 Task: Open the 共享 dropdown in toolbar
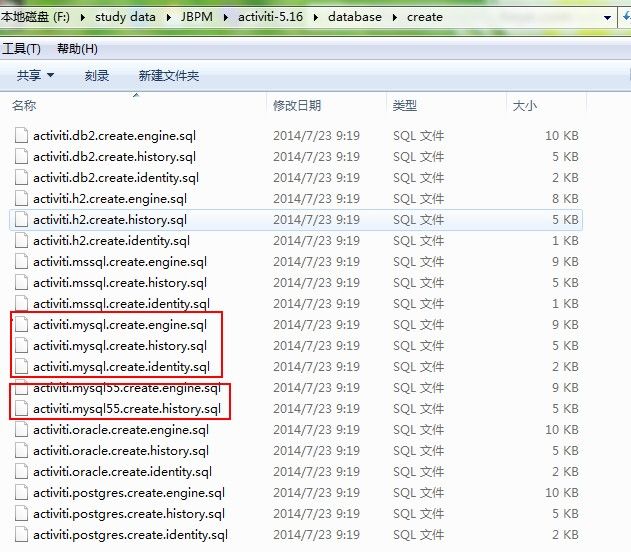coord(35,75)
